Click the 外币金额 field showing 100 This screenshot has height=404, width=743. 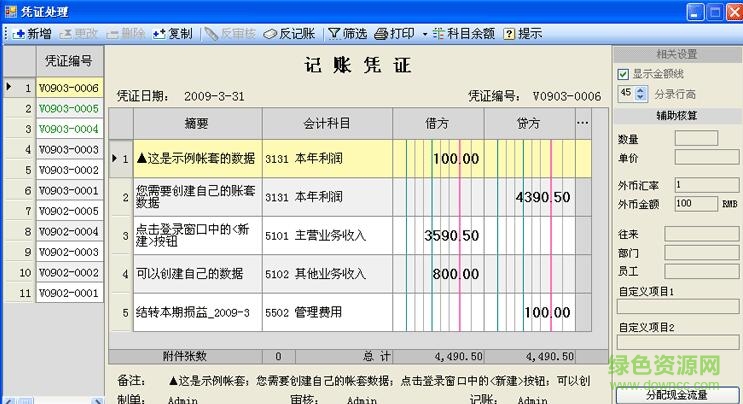[696, 204]
